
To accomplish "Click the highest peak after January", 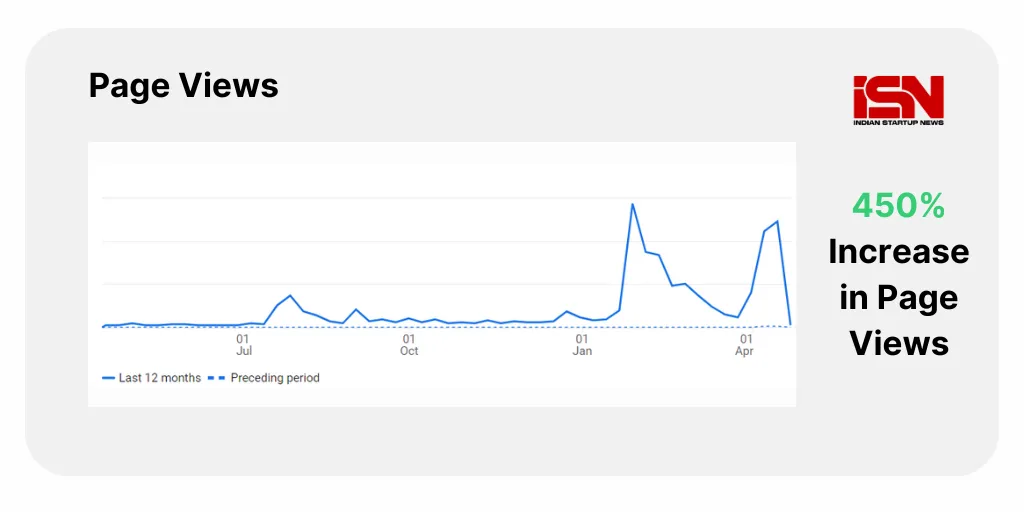I will (x=632, y=204).
